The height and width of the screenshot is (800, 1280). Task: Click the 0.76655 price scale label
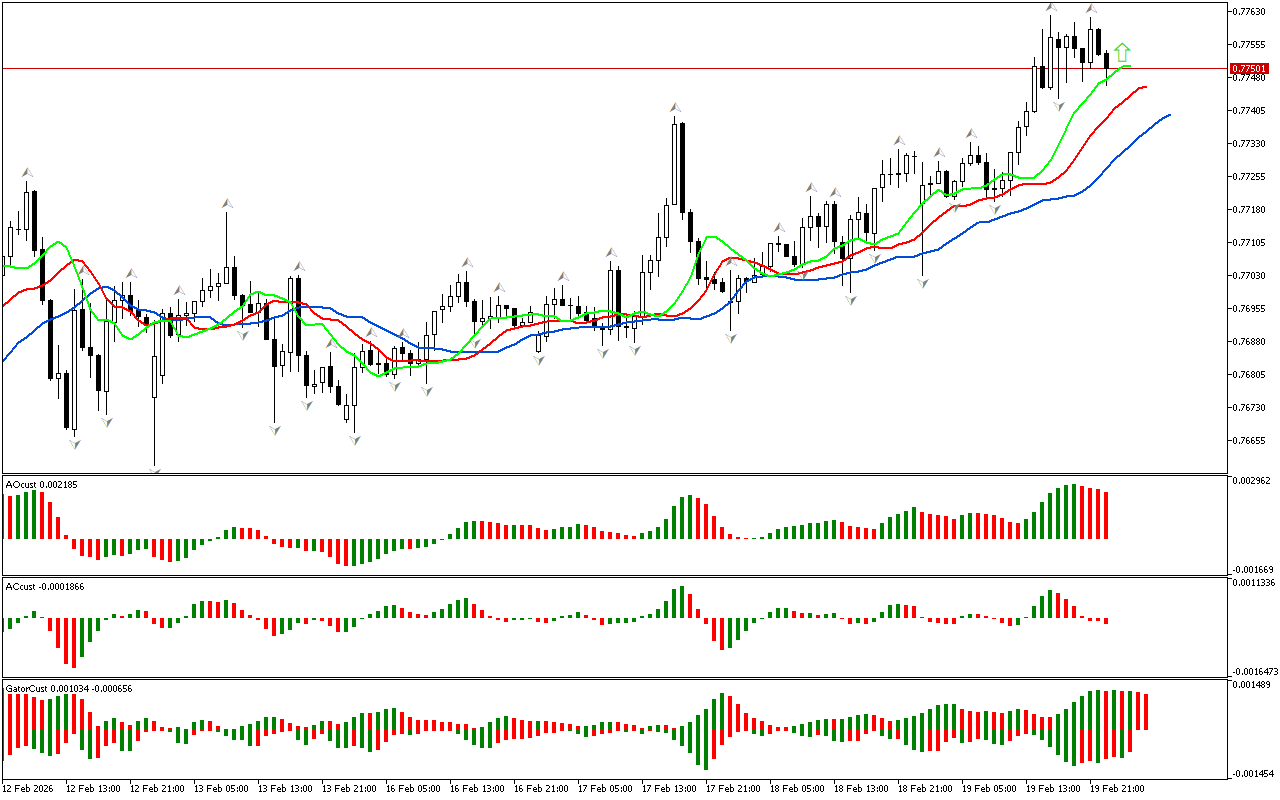(1251, 440)
